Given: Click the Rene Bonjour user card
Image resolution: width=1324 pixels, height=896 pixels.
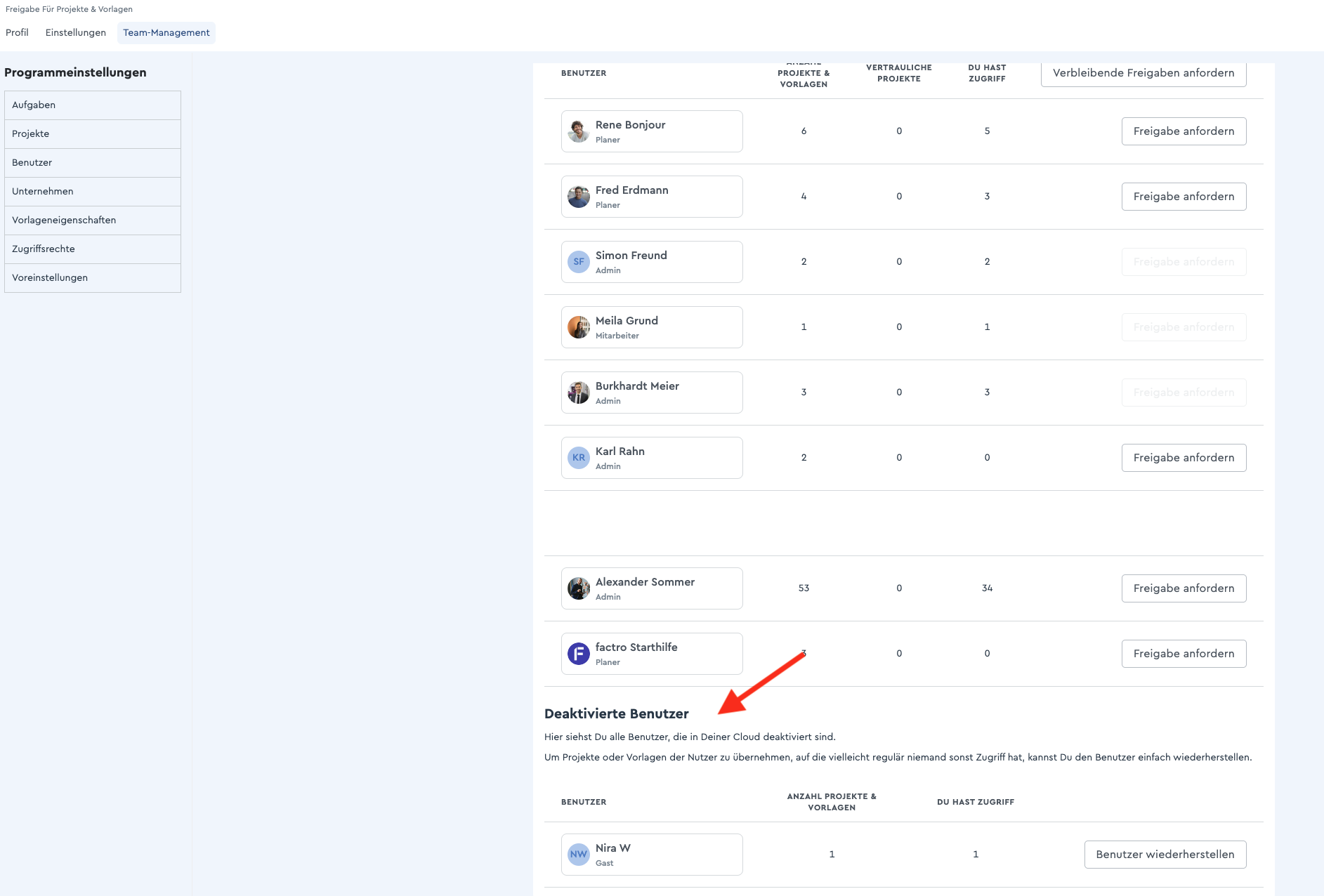Looking at the screenshot, I should tap(652, 131).
